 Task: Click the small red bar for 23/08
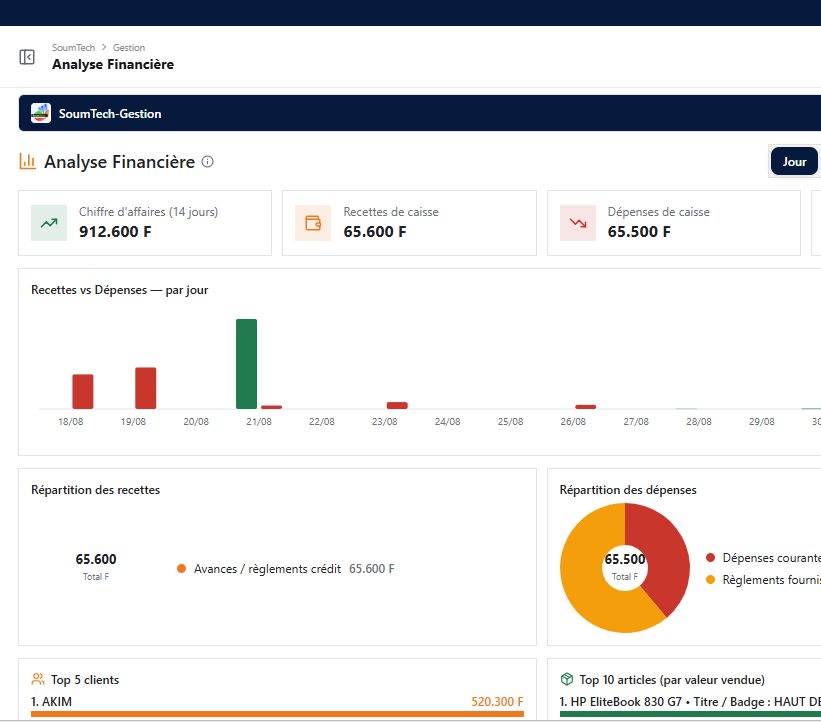click(397, 405)
